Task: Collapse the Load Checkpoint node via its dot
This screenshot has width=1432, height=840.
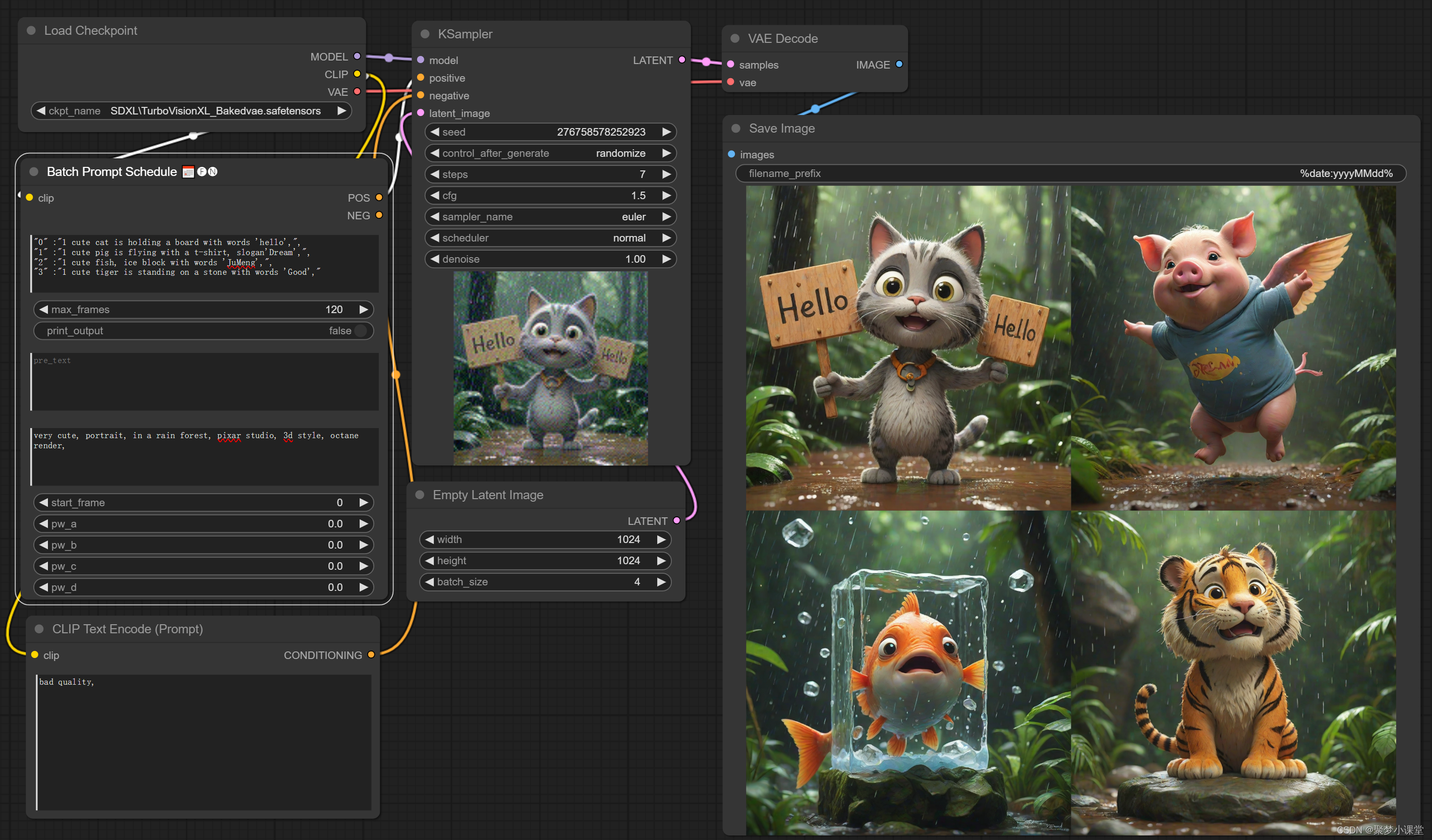Action: click(x=31, y=31)
